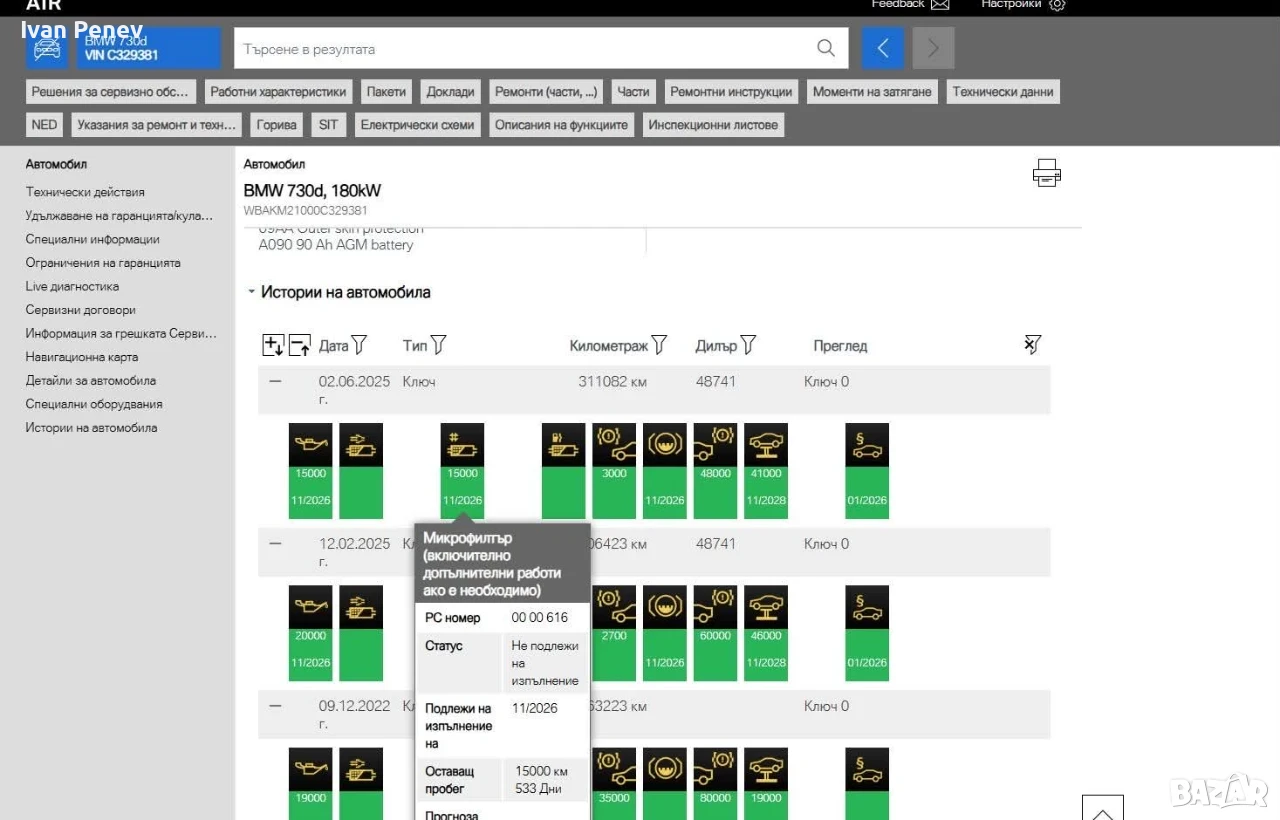Open the Части tab
The height and width of the screenshot is (820, 1280).
pyautogui.click(x=633, y=92)
